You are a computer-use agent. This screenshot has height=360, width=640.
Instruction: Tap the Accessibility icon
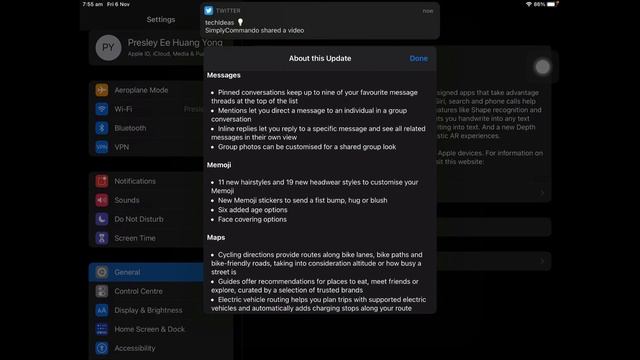point(102,348)
